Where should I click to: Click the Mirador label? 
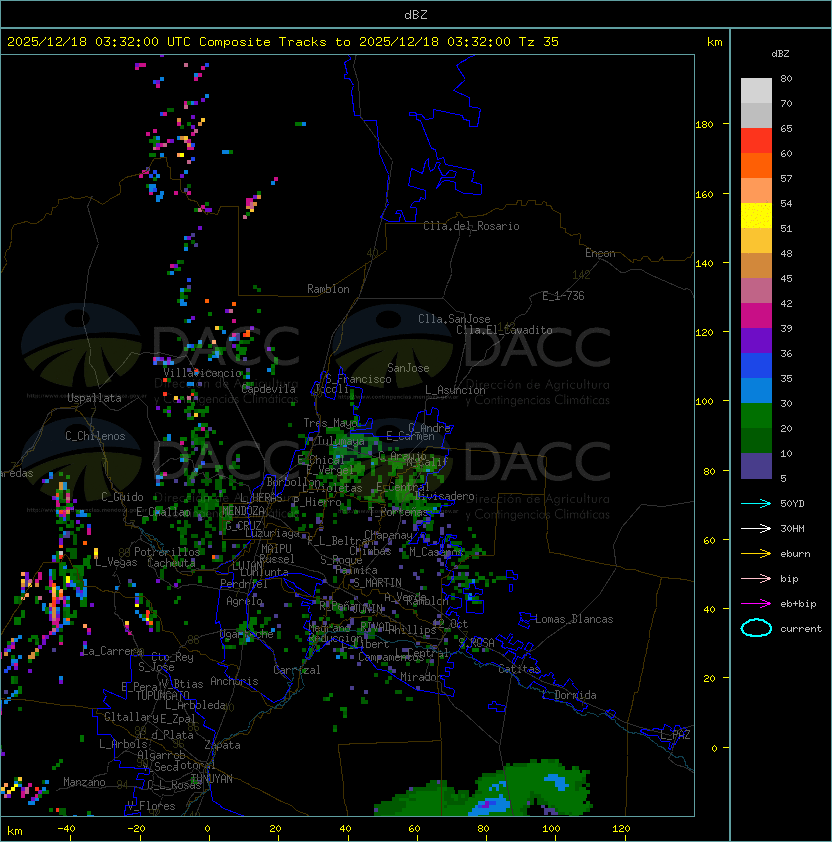[422, 677]
